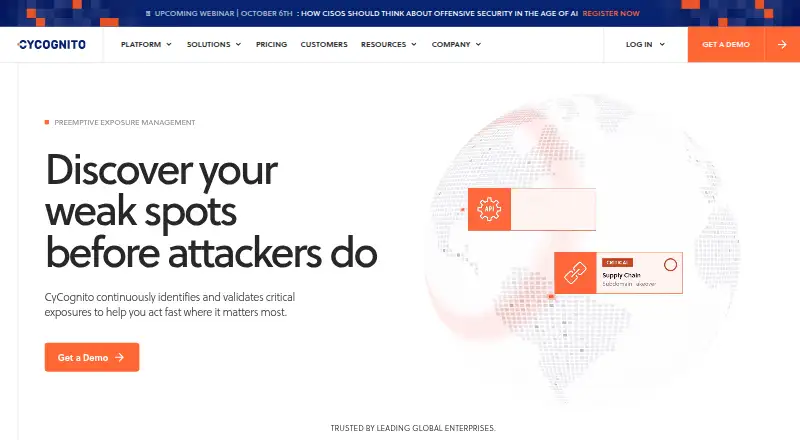Click the Upcoming Webinar October 6th text
The height and width of the screenshot is (440, 800).
click(x=223, y=13)
